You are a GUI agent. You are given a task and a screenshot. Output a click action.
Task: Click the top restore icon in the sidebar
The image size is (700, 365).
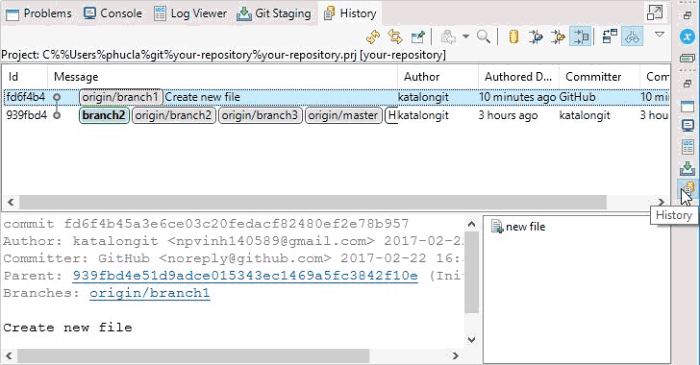(688, 15)
